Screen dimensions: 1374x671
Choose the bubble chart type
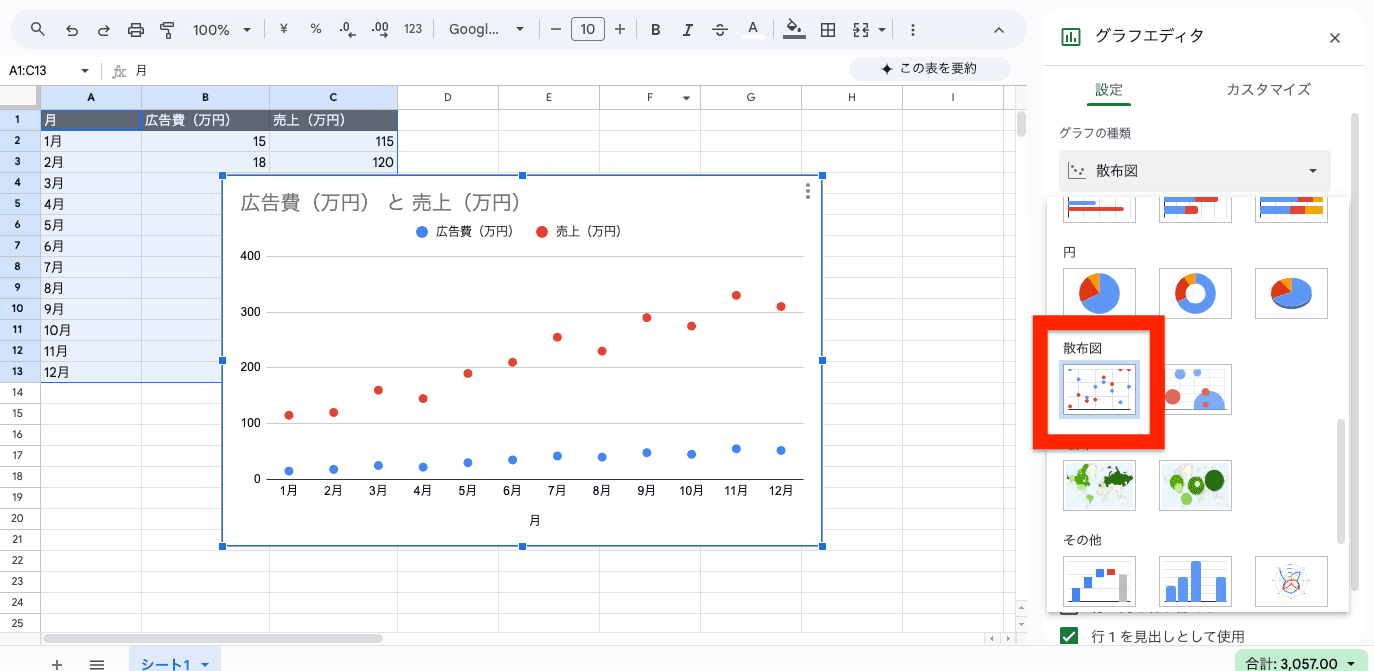[x=1195, y=389]
